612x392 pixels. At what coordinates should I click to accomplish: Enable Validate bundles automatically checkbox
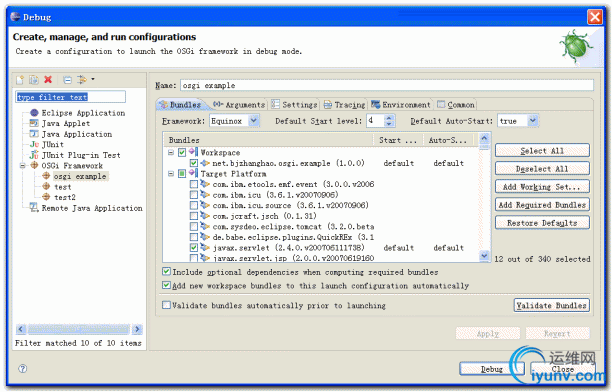click(x=166, y=305)
